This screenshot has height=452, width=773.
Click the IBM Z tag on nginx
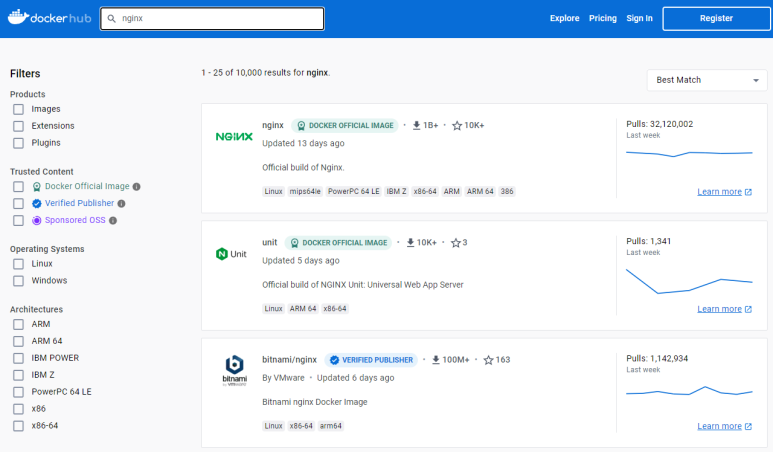tap(396, 191)
